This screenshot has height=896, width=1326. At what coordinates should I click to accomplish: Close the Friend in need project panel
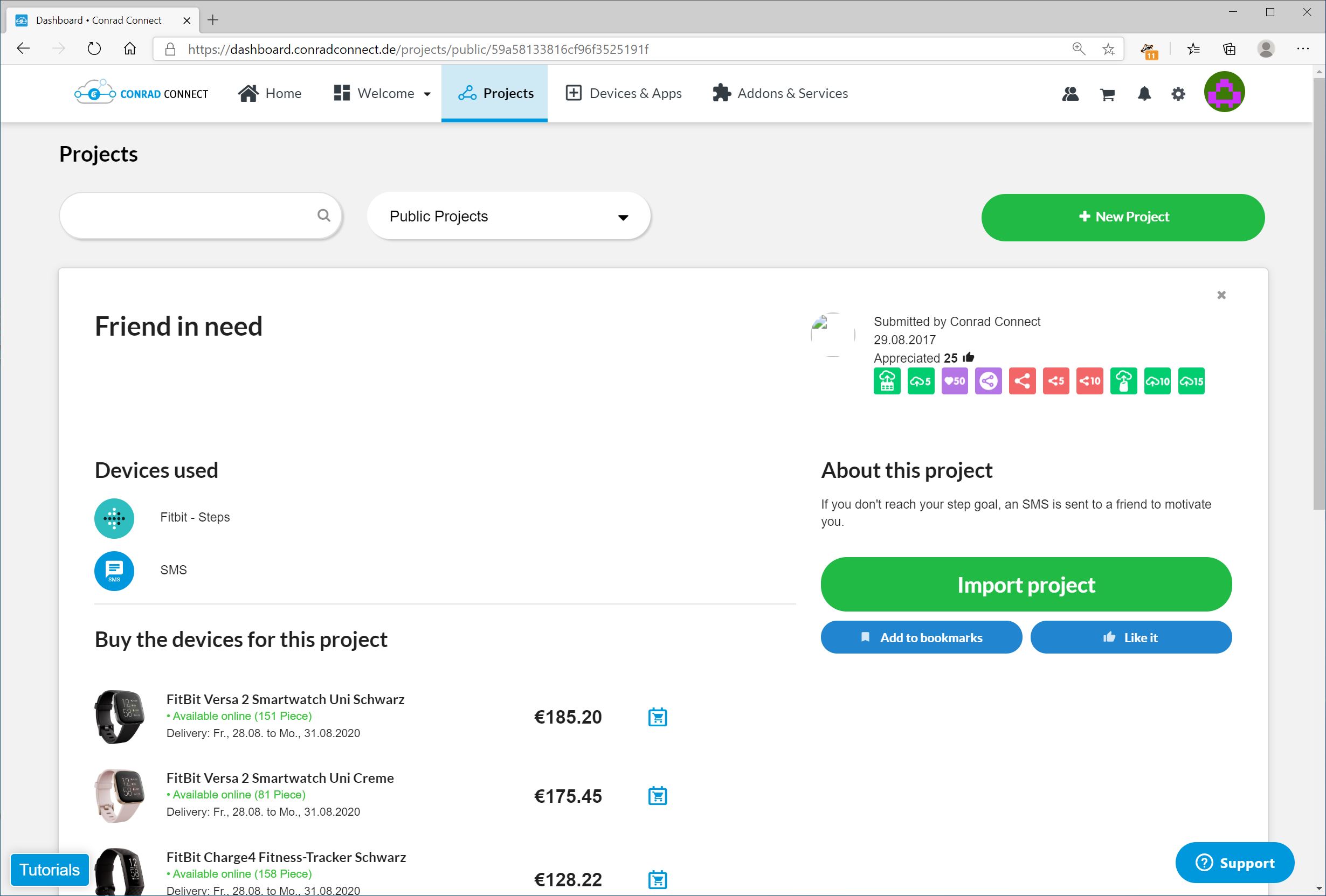(x=1221, y=295)
